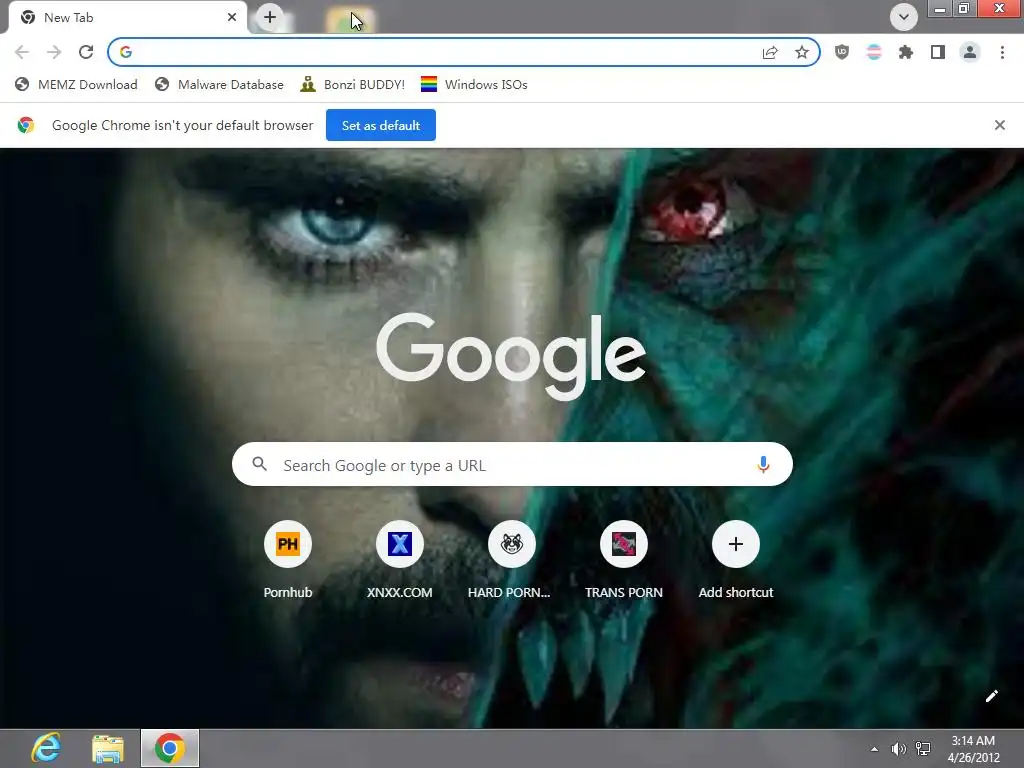1024x768 pixels.
Task: Open the network tray icon
Action: [x=923, y=749]
